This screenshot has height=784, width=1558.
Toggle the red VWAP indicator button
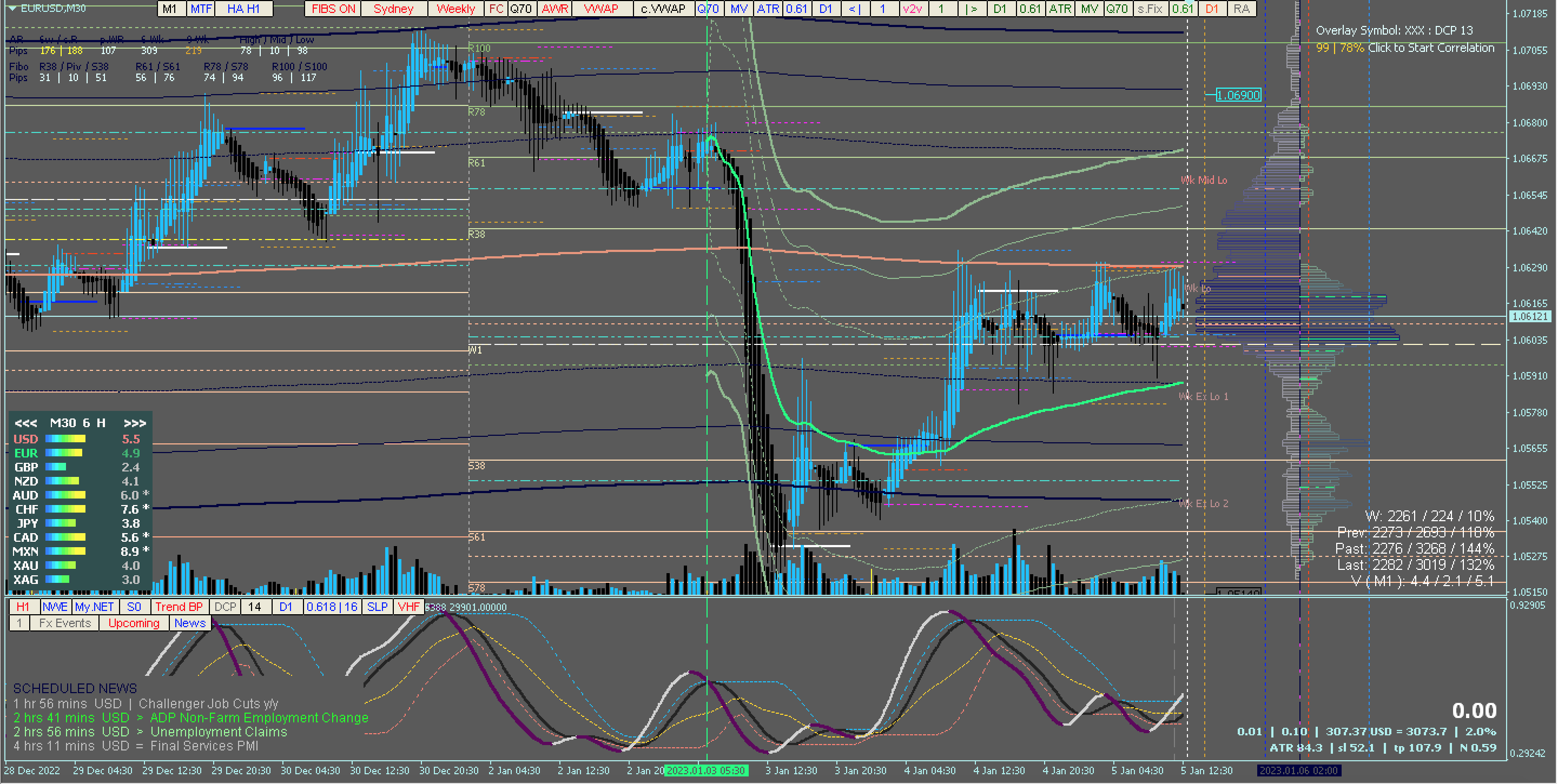(600, 9)
